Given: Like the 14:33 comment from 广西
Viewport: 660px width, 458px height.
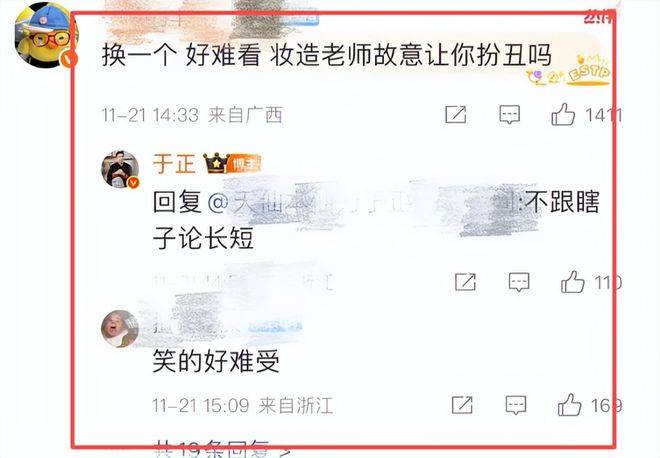Looking at the screenshot, I should (563, 114).
